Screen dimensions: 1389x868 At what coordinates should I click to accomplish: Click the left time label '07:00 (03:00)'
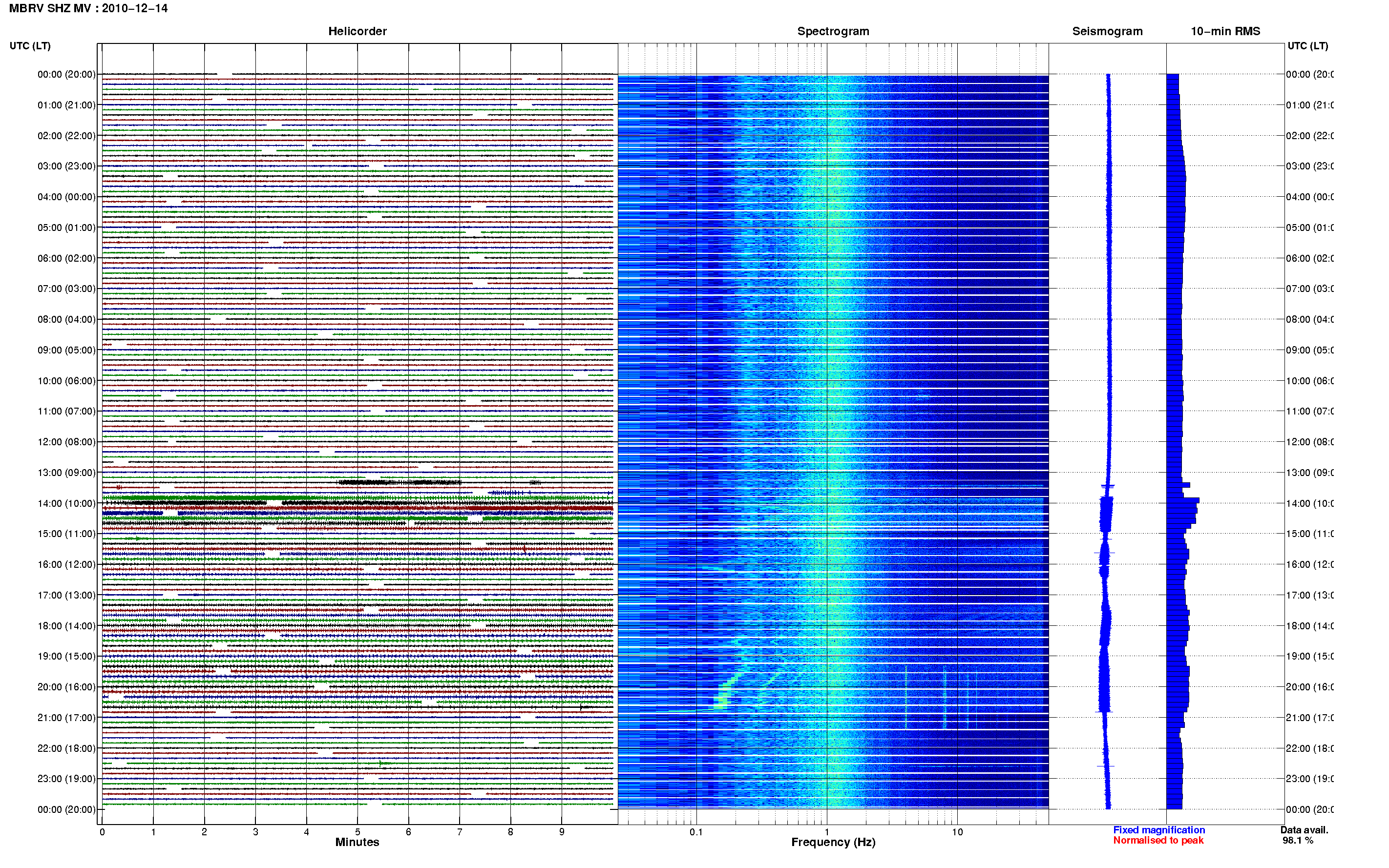[x=66, y=288]
